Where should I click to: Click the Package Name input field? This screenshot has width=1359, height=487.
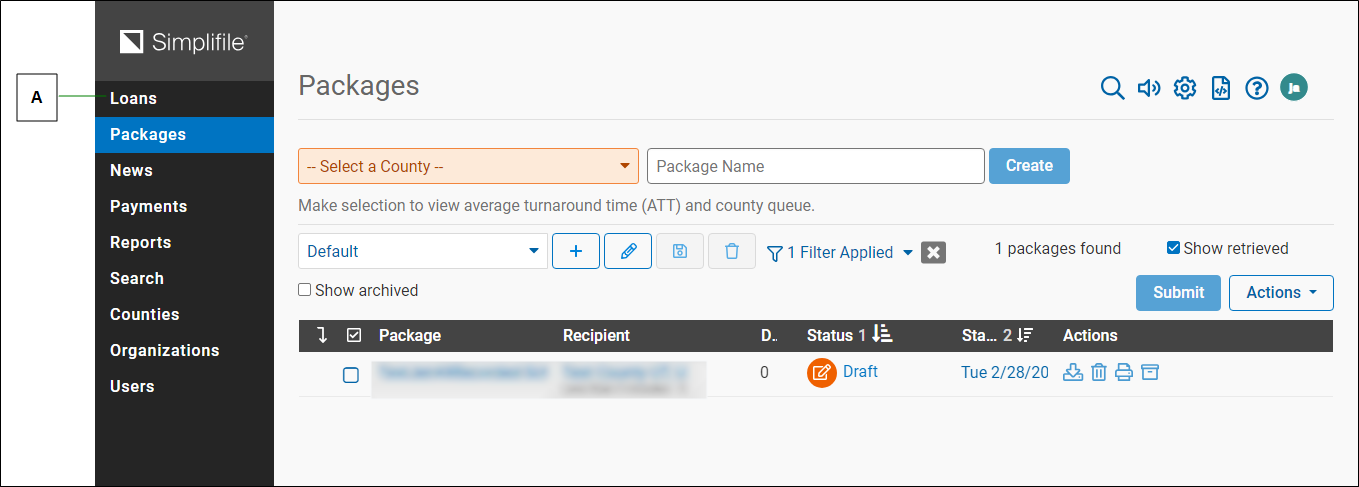pos(816,166)
